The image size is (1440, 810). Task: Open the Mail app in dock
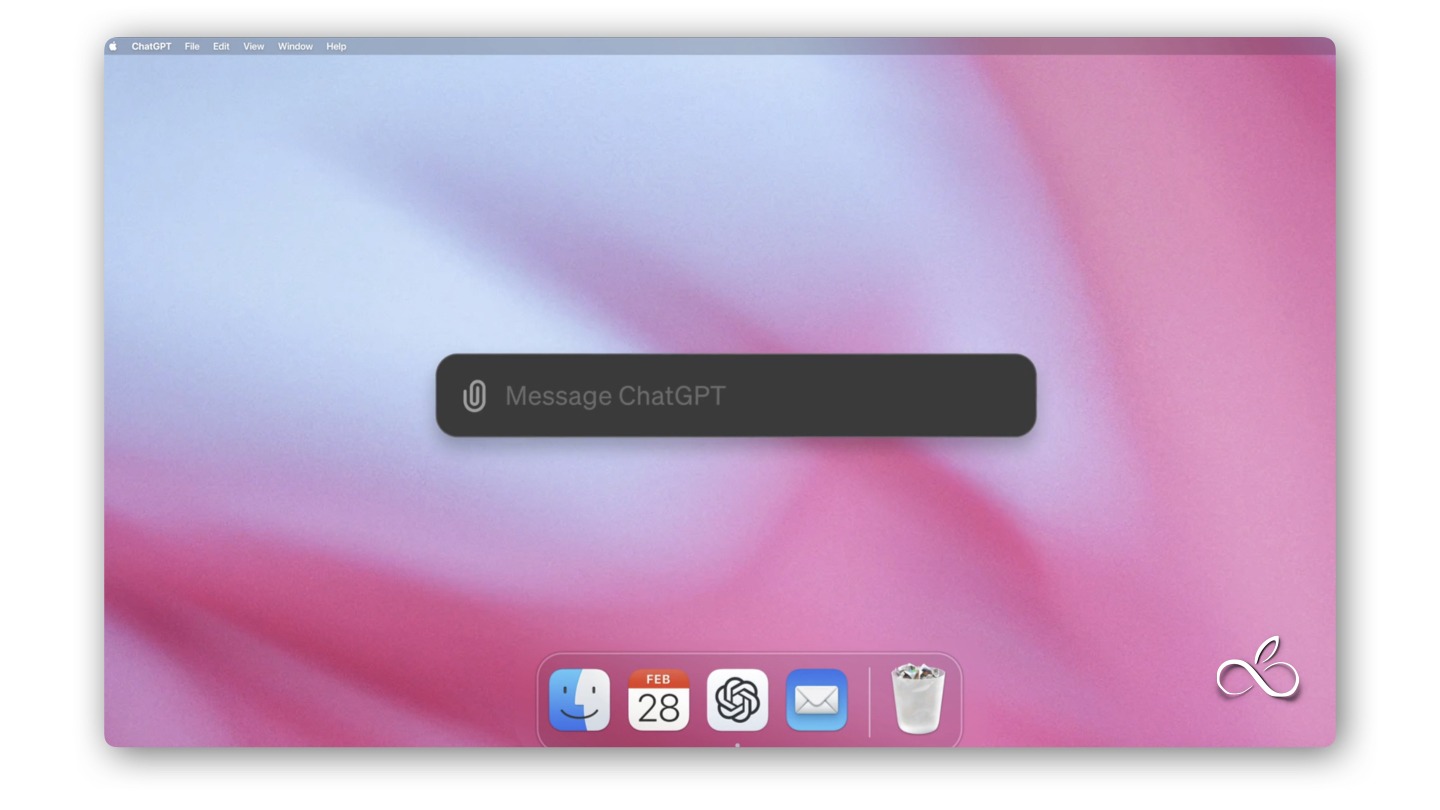(x=817, y=700)
